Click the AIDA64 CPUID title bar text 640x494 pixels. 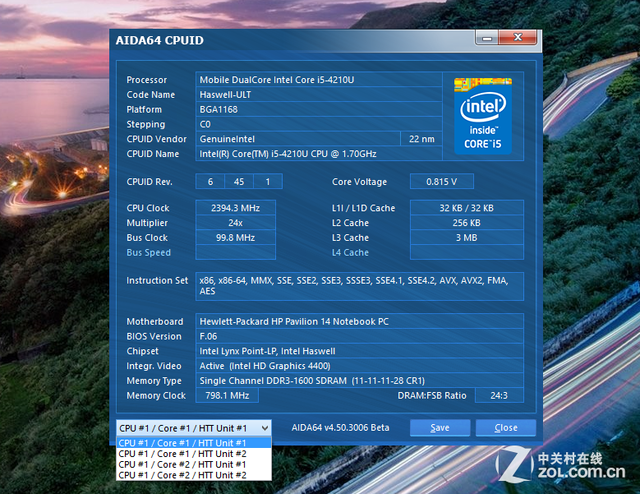[x=160, y=40]
